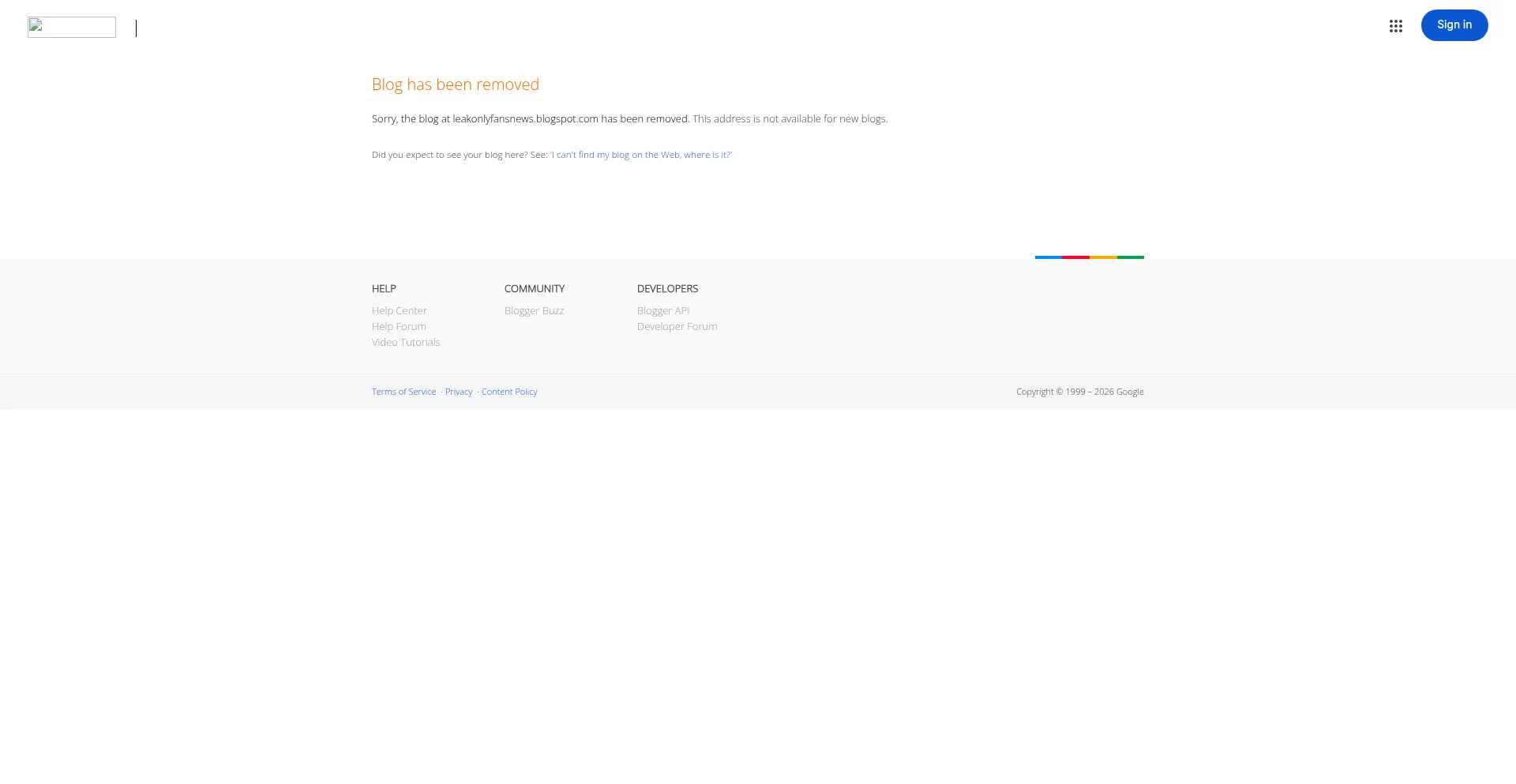The image size is (1516, 784).
Task: Click the HELP column heading
Action: click(x=384, y=289)
